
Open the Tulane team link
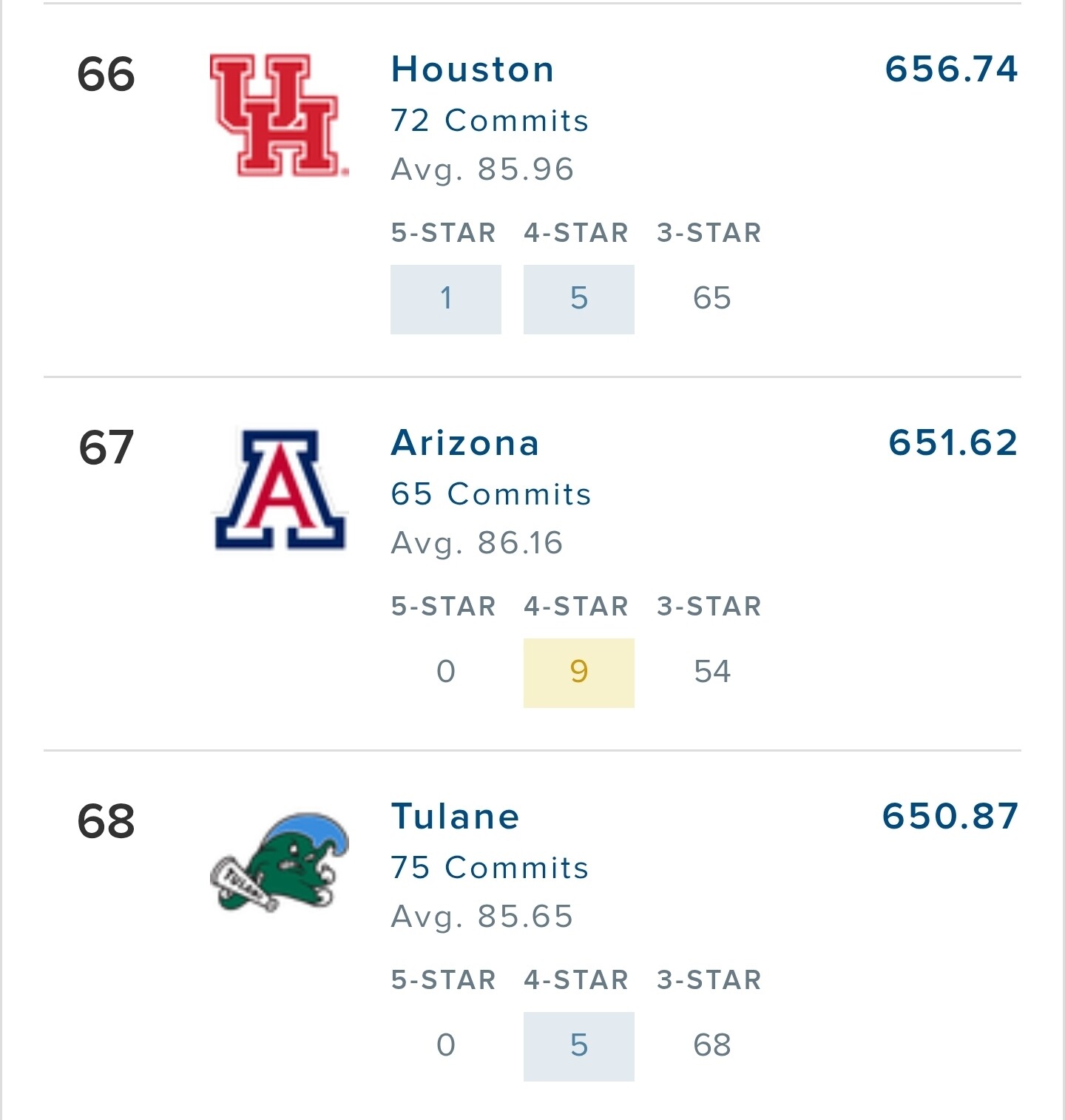tap(456, 817)
